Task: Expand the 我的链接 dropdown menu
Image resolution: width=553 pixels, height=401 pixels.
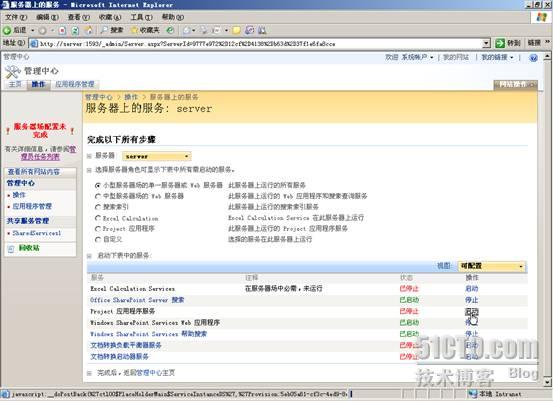Action: pos(497,57)
